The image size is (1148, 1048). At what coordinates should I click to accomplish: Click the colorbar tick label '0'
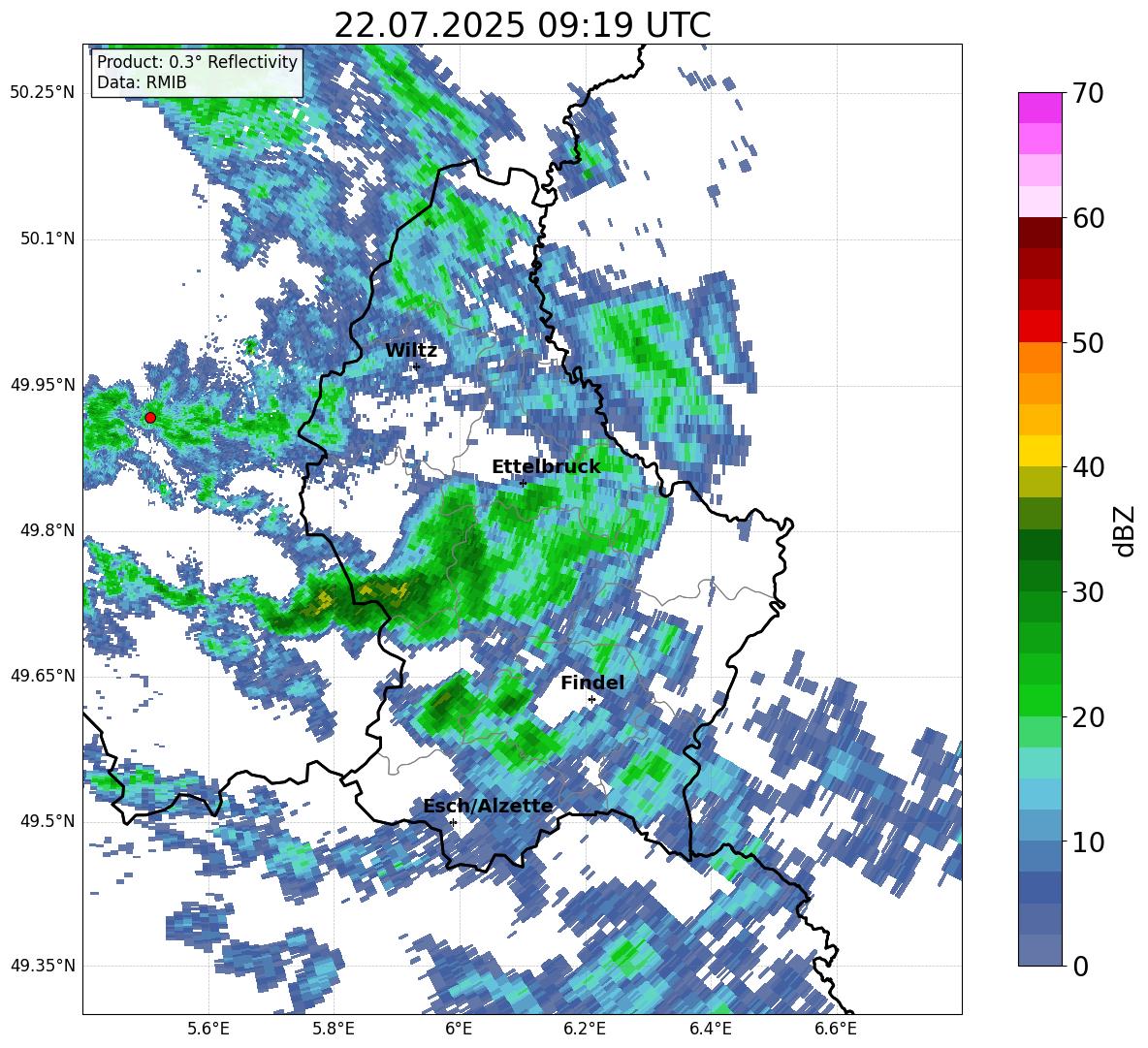pyautogui.click(x=1080, y=966)
